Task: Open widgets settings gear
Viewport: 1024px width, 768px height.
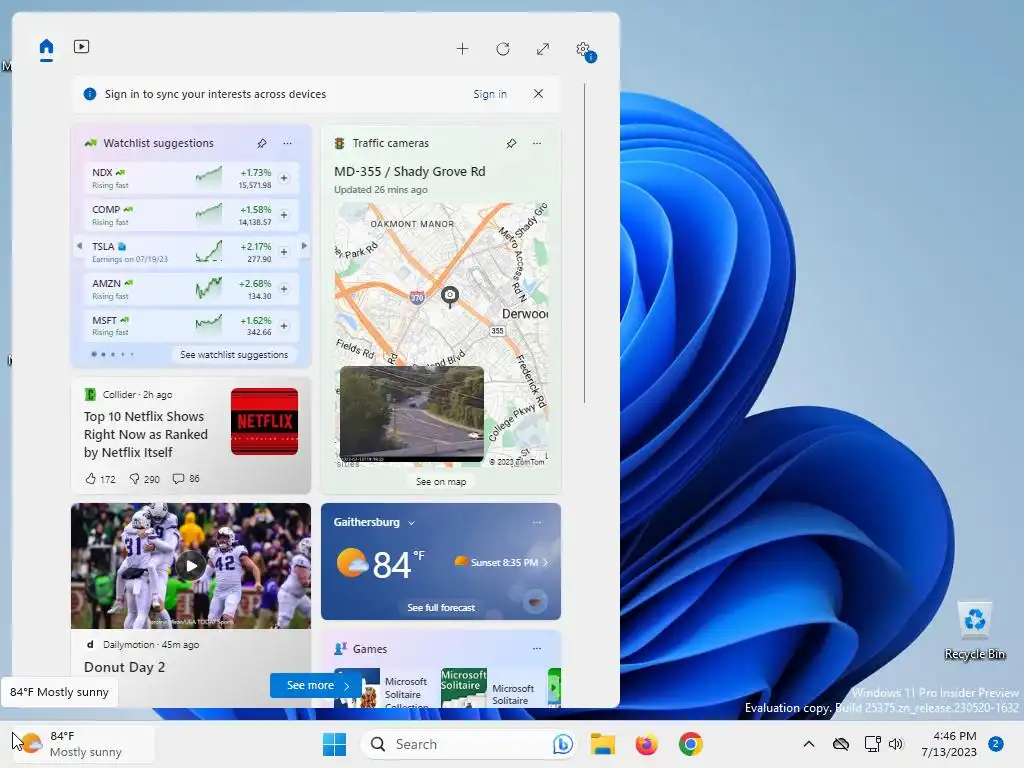Action: (583, 49)
